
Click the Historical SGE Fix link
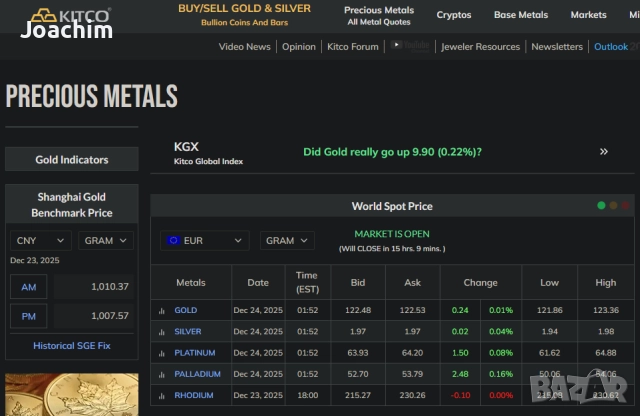[72, 346]
